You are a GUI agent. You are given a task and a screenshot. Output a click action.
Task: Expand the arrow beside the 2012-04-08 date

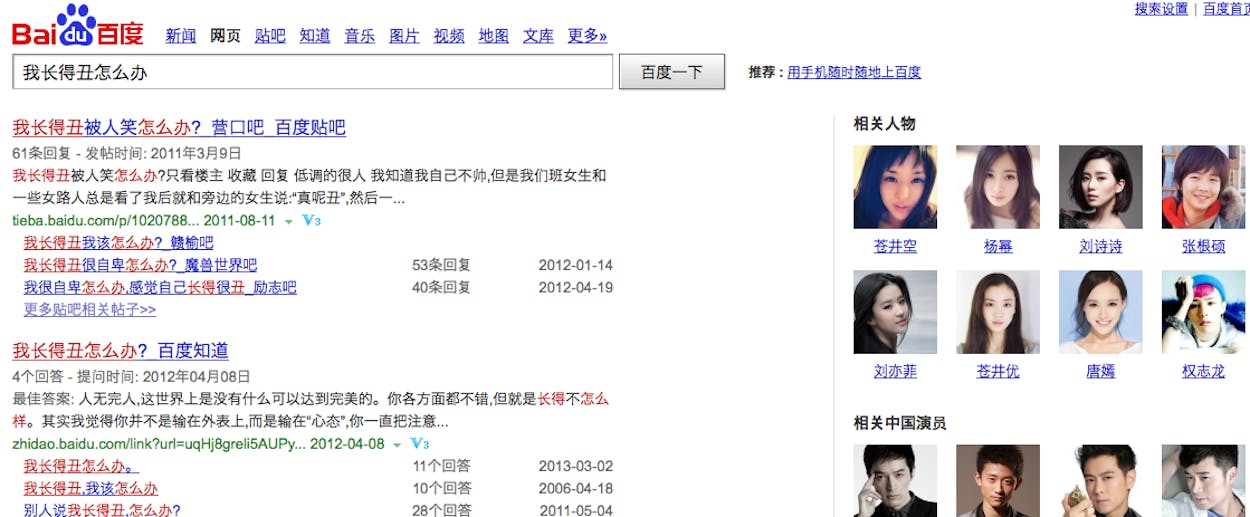(x=397, y=444)
